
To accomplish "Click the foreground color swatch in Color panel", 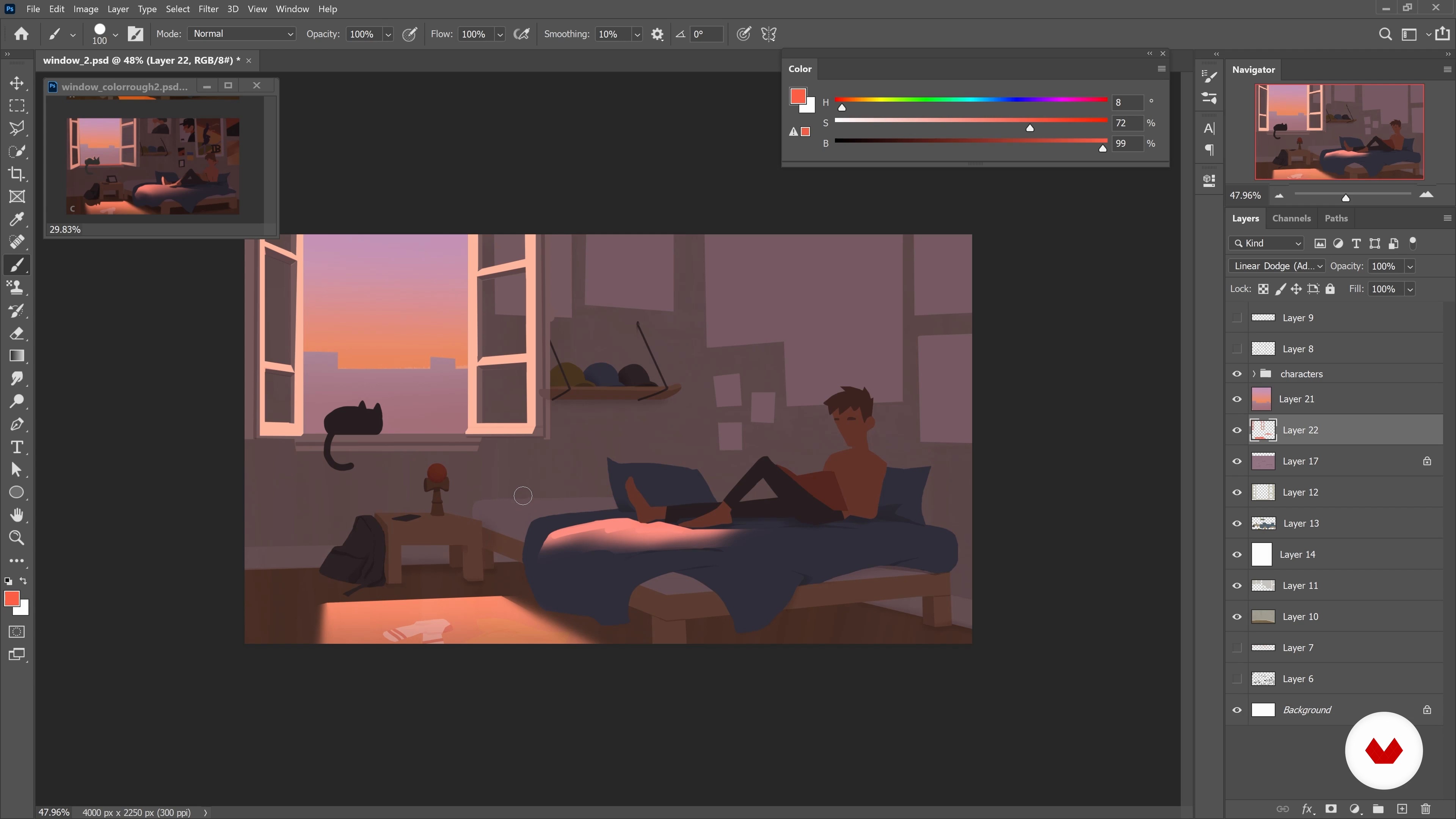I will (797, 96).
